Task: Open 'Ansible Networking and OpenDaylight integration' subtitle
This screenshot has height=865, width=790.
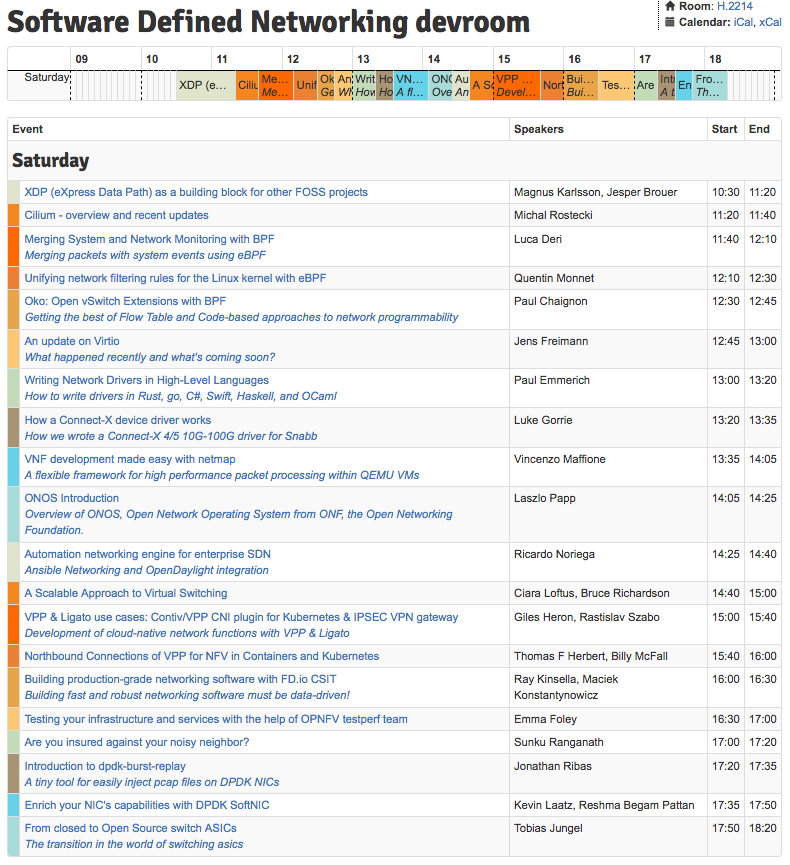Action: click(146, 570)
